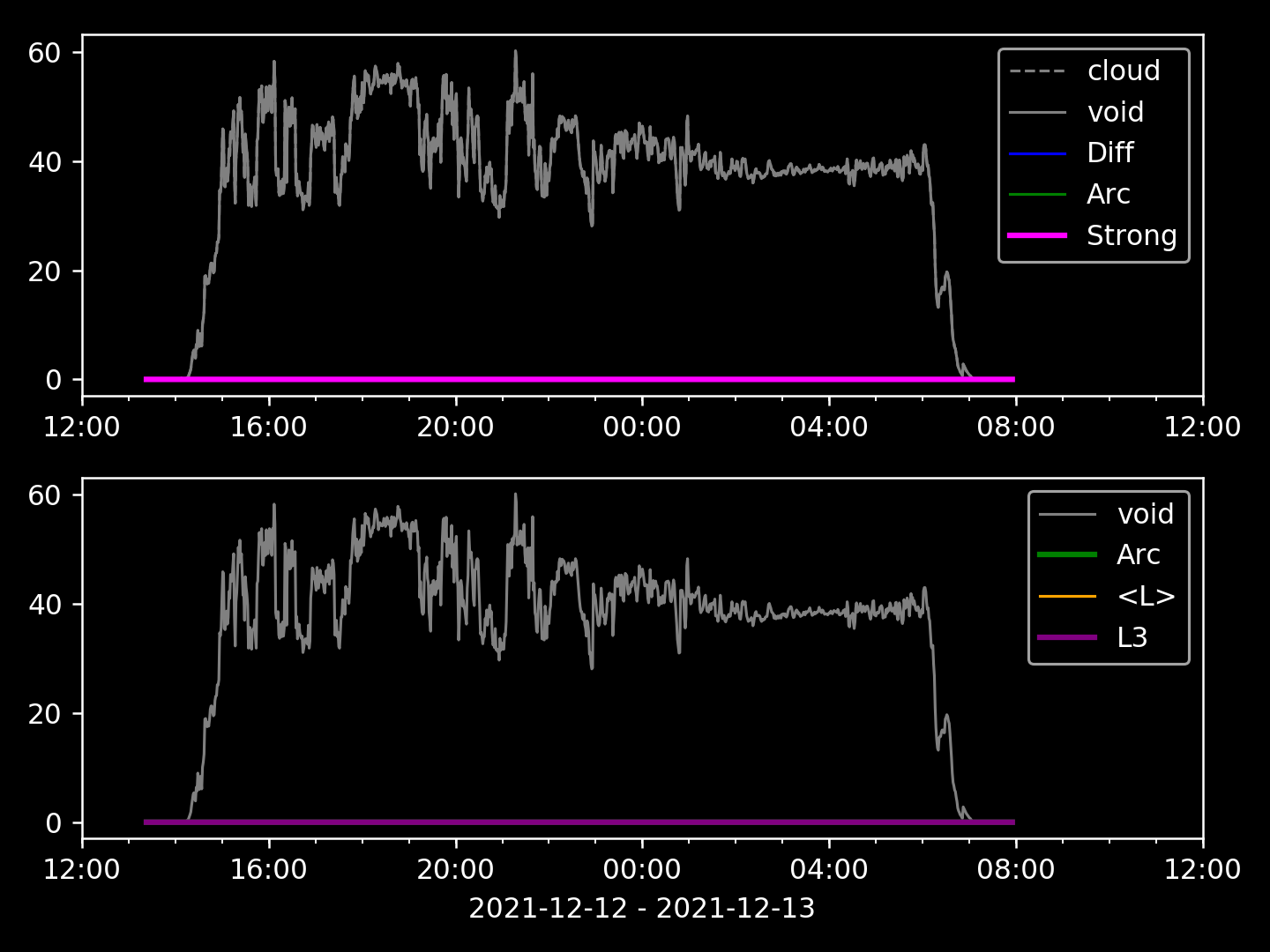
Task: Click the 'Arc' label in the bottom plot legend
Action: (1139, 554)
